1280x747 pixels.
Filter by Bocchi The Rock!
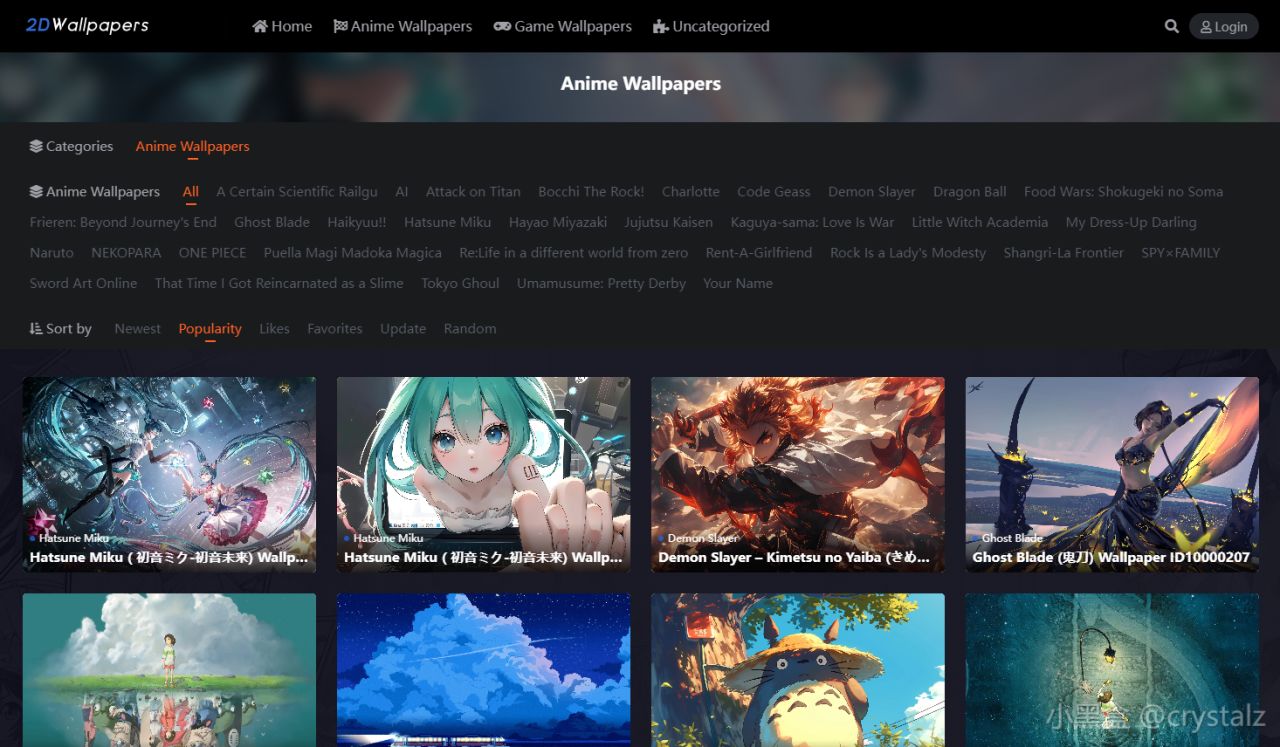coord(591,192)
